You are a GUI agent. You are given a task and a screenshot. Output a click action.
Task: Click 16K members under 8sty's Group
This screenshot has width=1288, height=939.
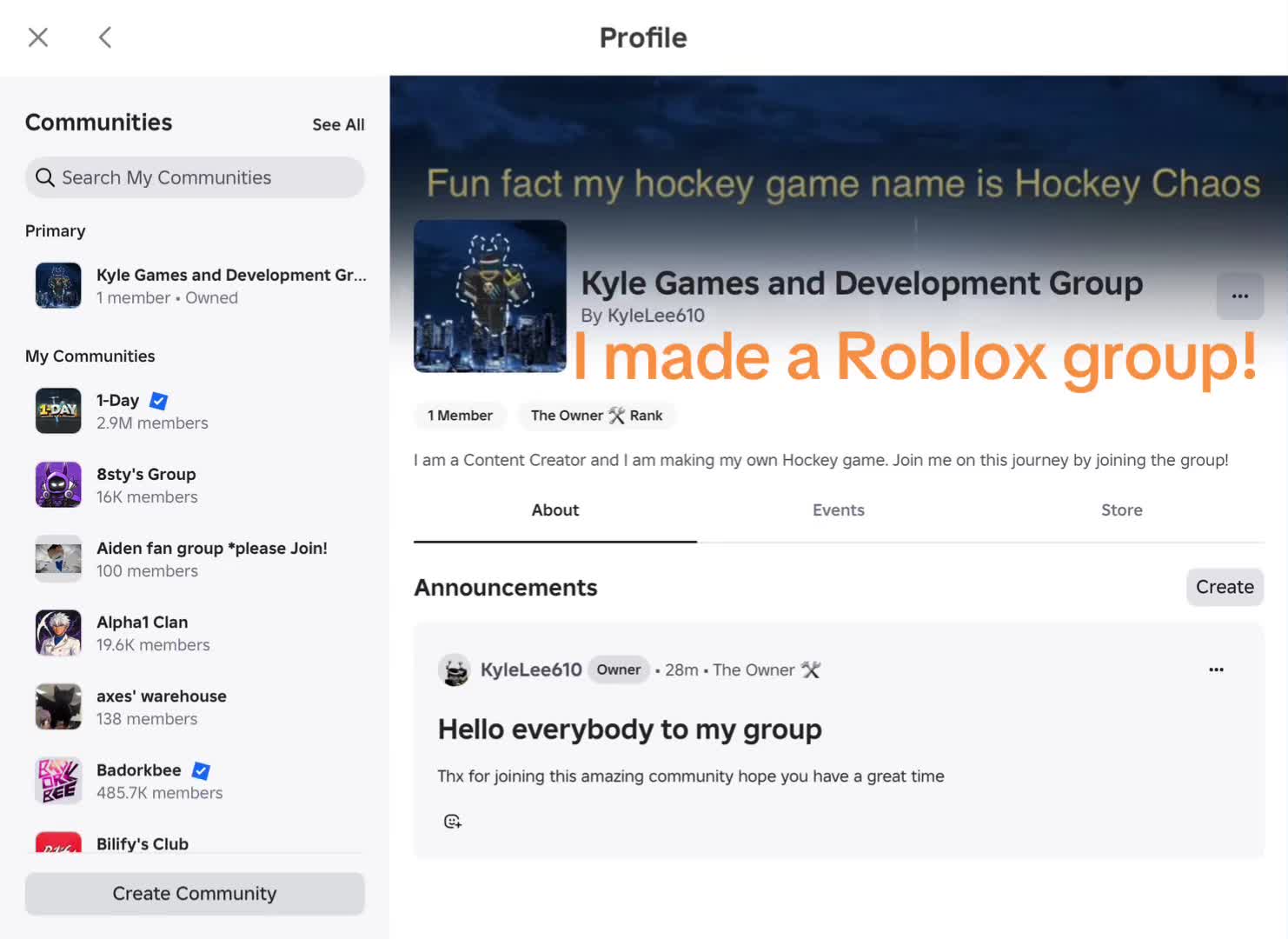(147, 497)
